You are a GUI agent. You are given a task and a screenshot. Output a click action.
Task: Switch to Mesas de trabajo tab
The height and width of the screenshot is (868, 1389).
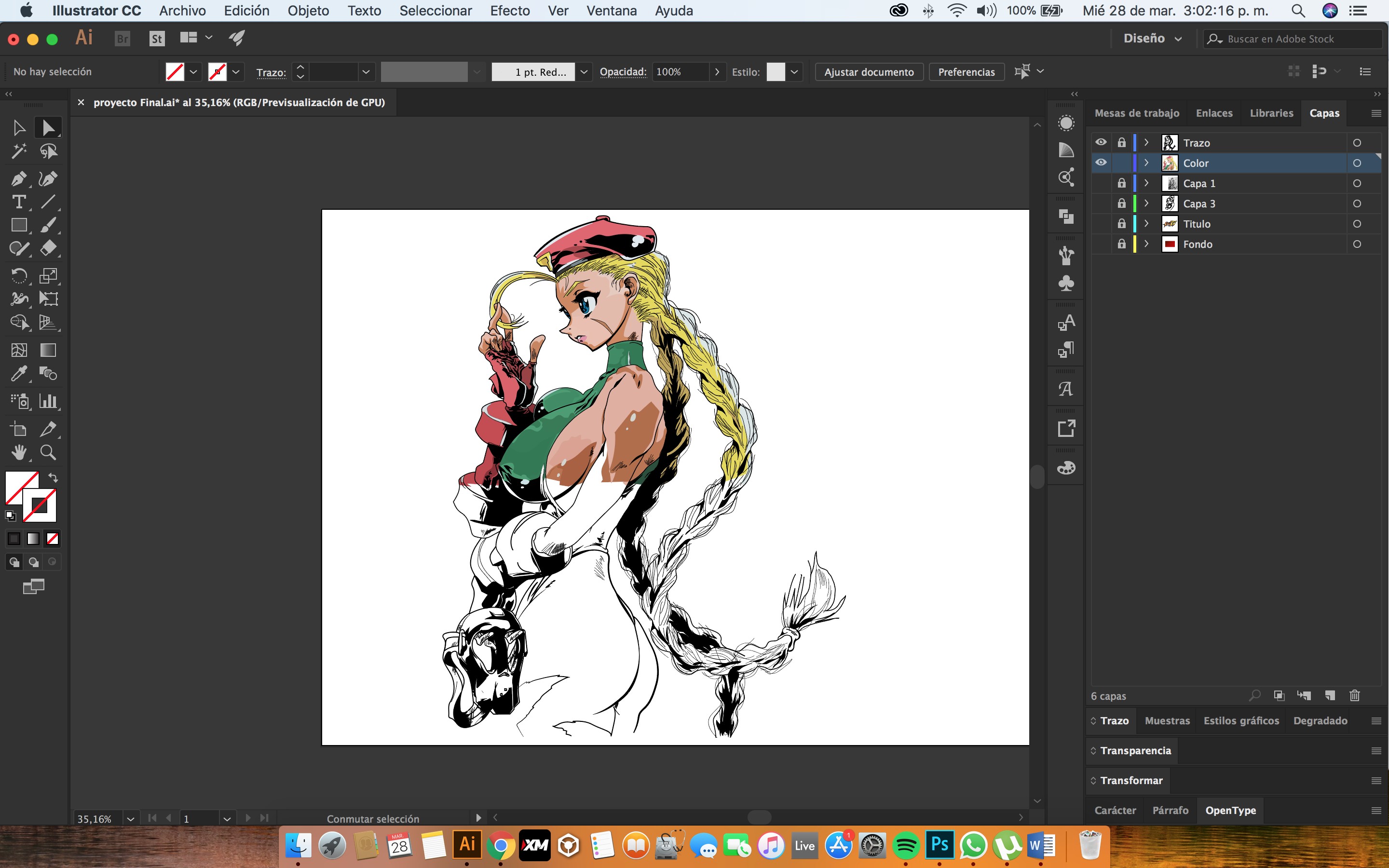click(1136, 113)
